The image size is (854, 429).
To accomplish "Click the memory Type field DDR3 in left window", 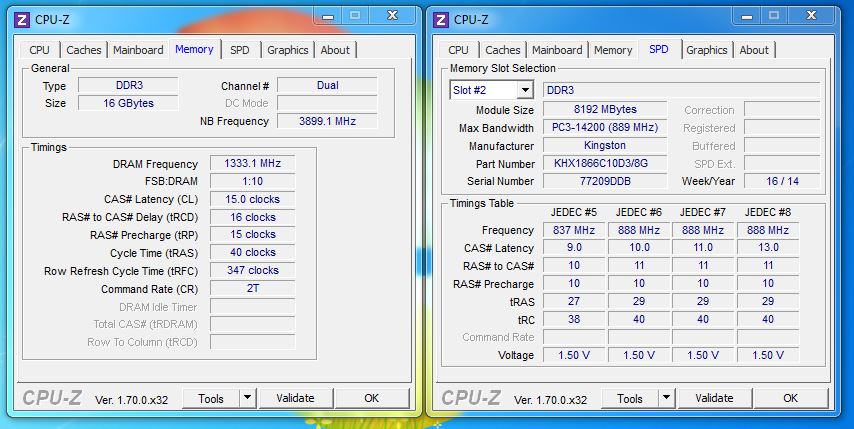I will (128, 85).
